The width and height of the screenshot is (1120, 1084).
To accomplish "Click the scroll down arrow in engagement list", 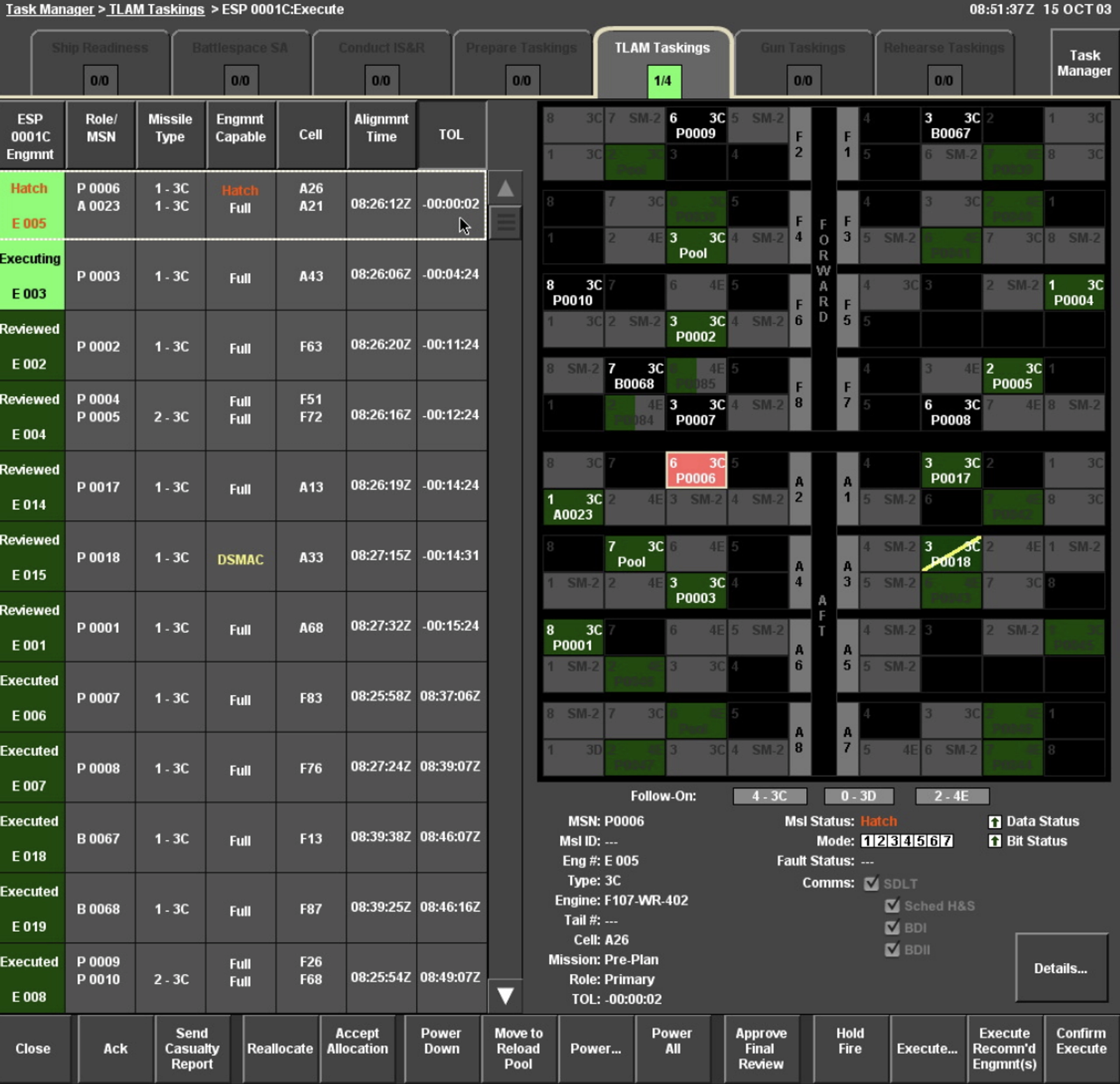I will [x=505, y=996].
